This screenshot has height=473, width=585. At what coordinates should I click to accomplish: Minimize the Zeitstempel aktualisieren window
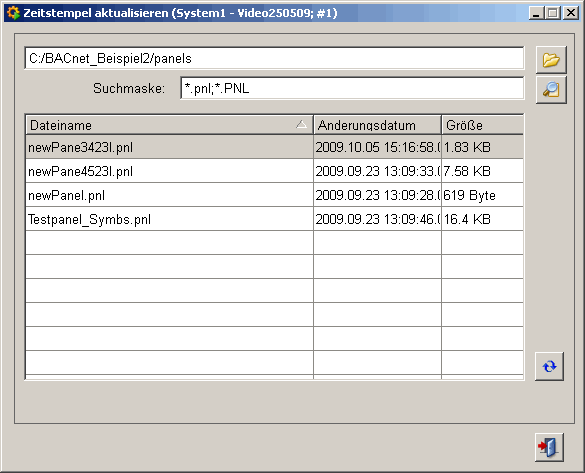coord(536,13)
